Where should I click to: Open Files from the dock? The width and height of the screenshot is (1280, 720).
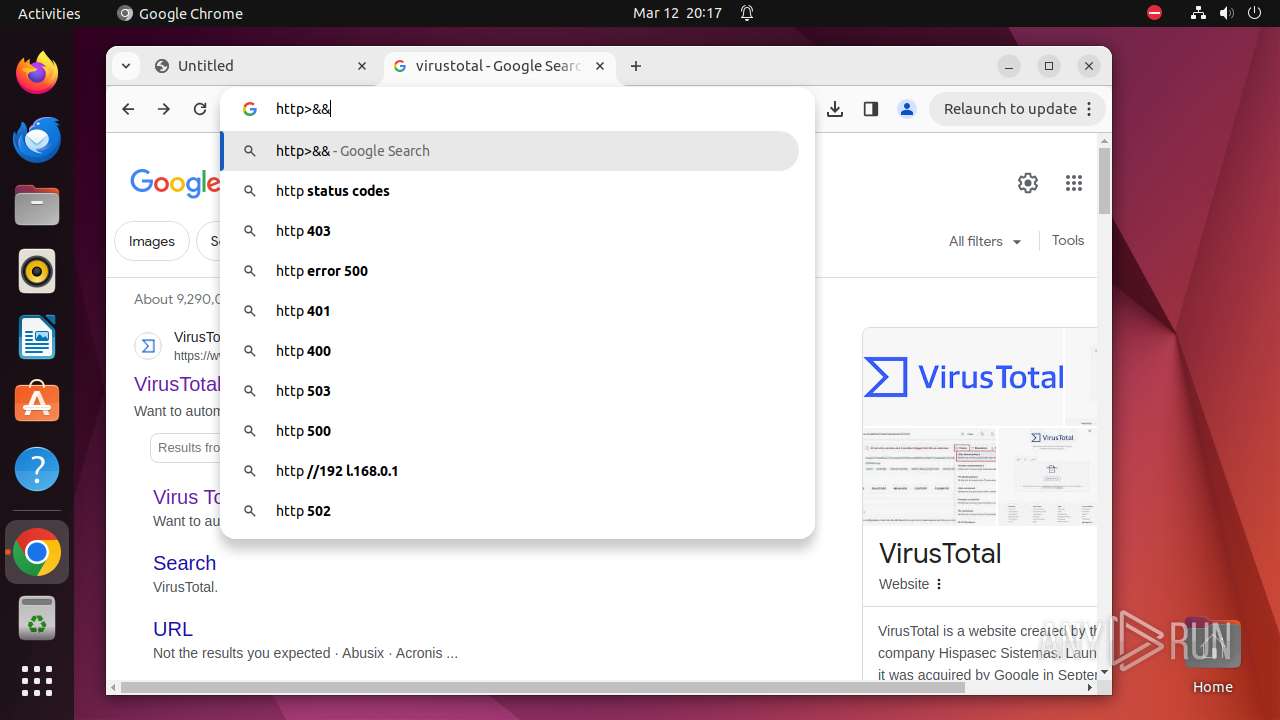(37, 205)
